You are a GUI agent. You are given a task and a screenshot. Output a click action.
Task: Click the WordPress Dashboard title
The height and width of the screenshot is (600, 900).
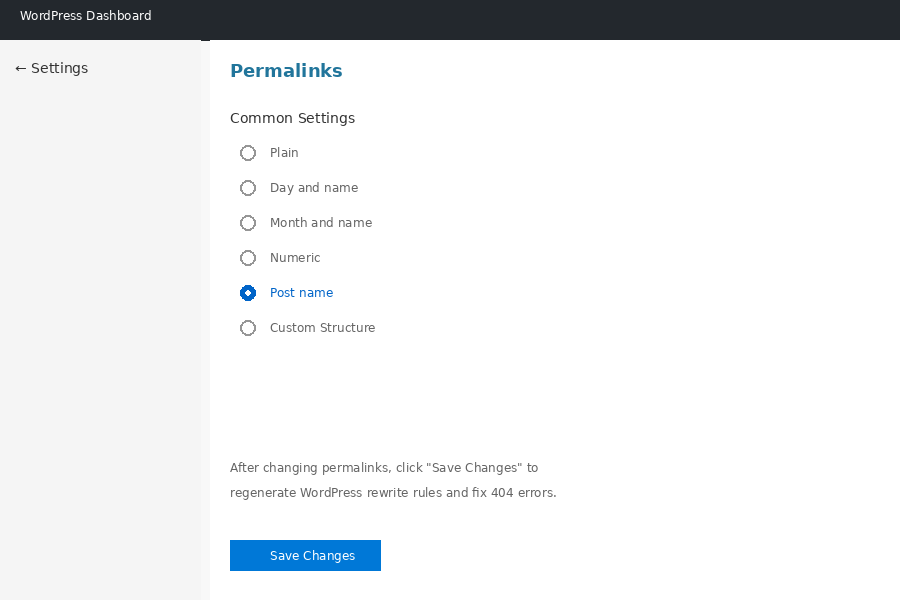coord(86,16)
